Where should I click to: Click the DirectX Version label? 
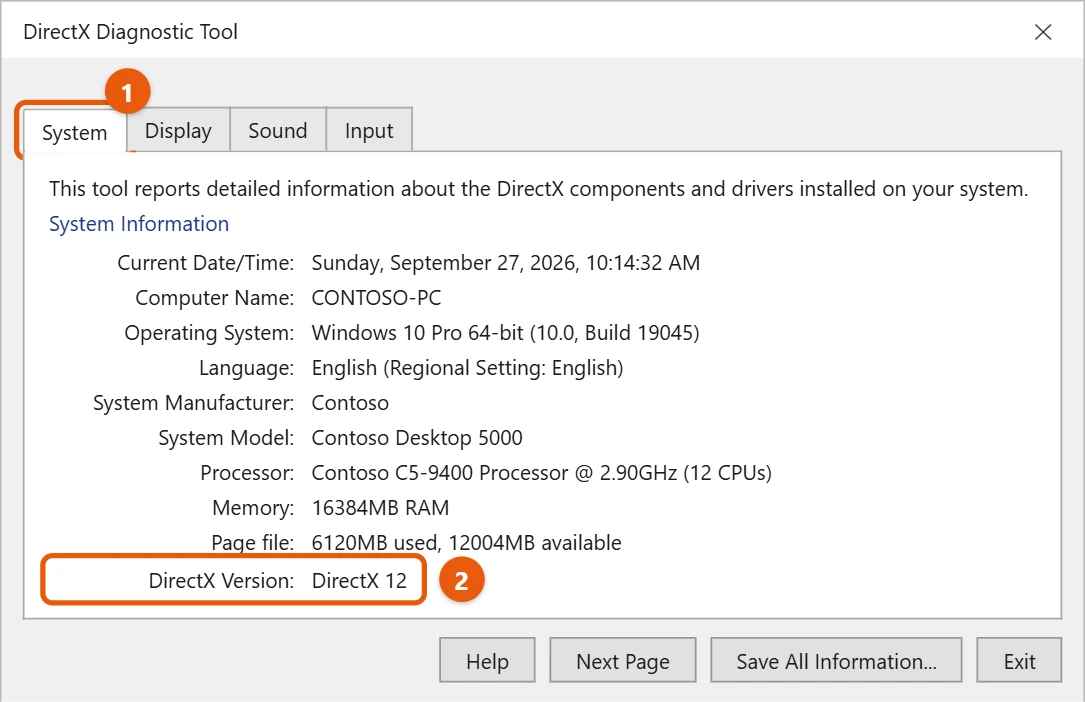(x=221, y=580)
